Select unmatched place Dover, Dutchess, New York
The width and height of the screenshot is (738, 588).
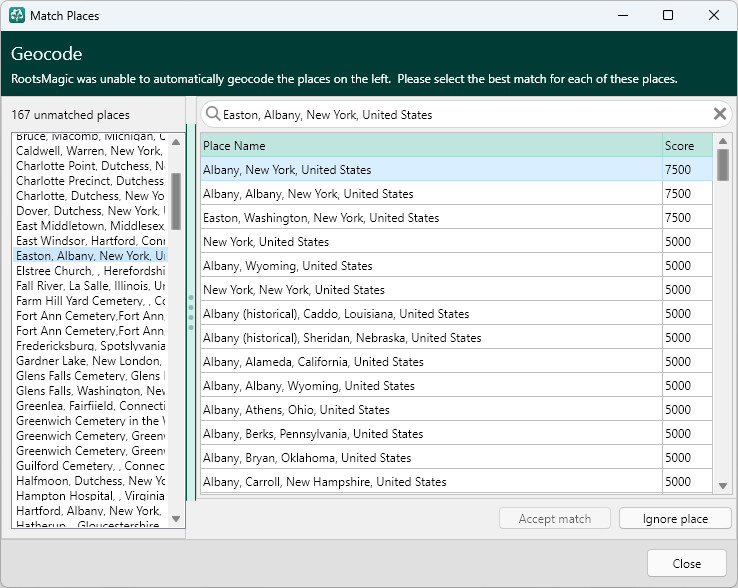[90, 211]
